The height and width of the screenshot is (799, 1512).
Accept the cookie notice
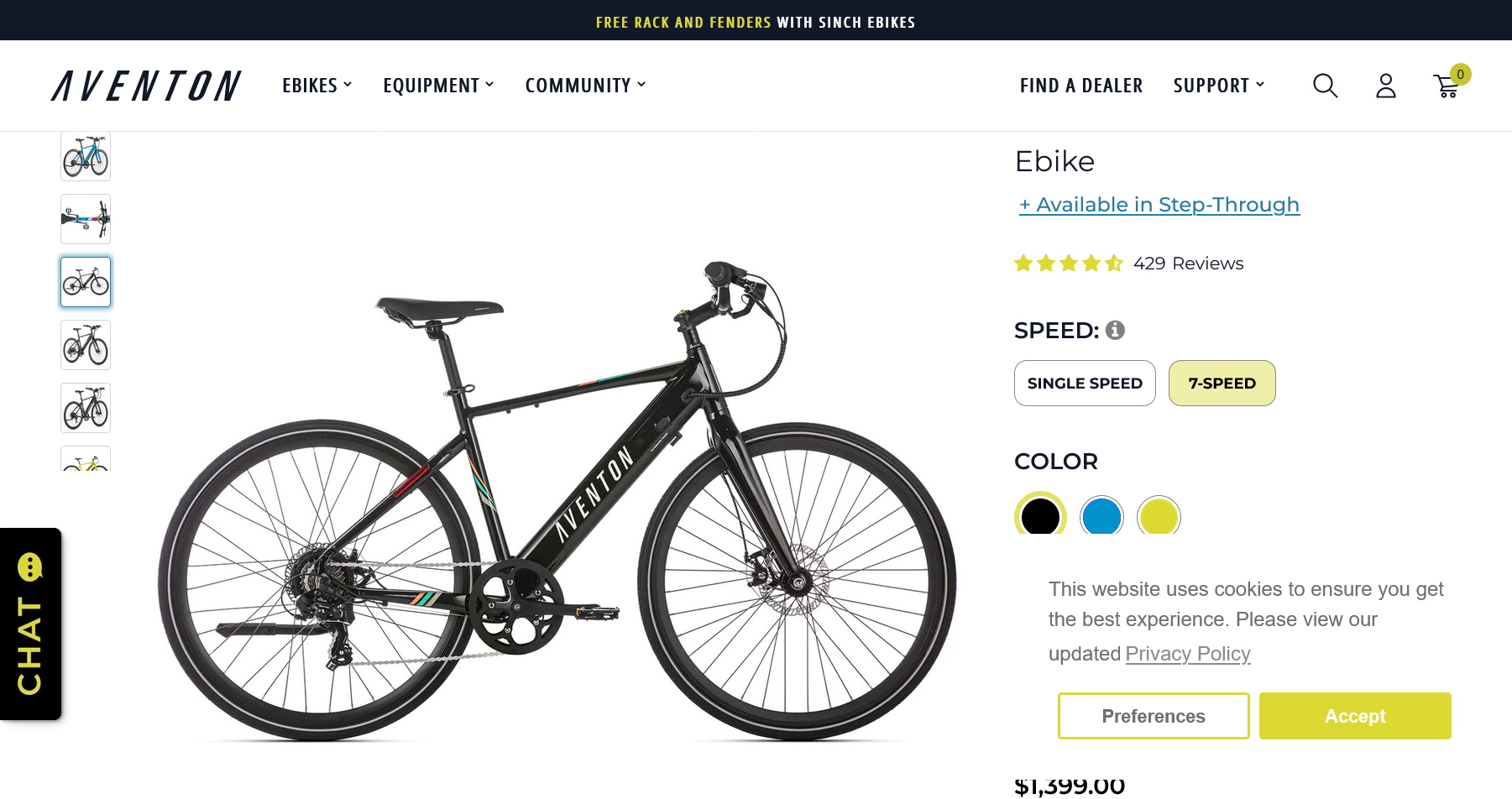[1355, 716]
